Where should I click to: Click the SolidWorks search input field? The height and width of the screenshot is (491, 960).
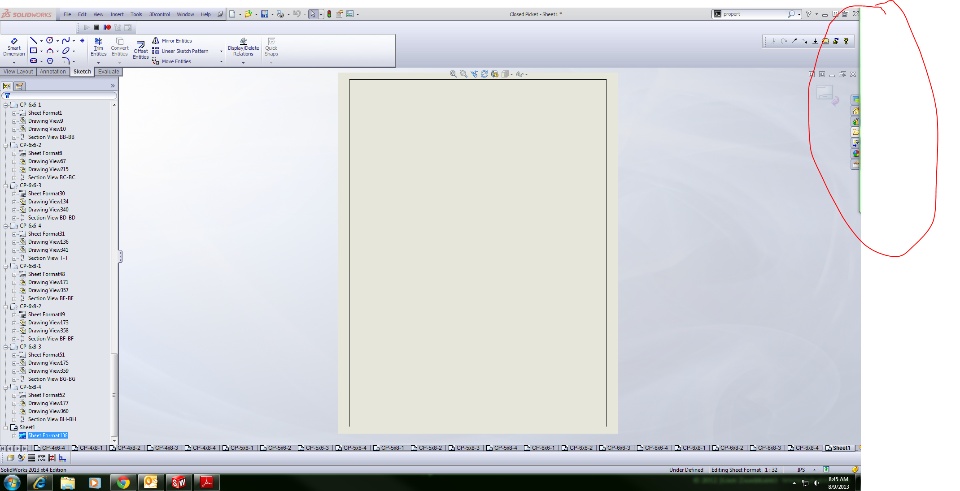[754, 13]
